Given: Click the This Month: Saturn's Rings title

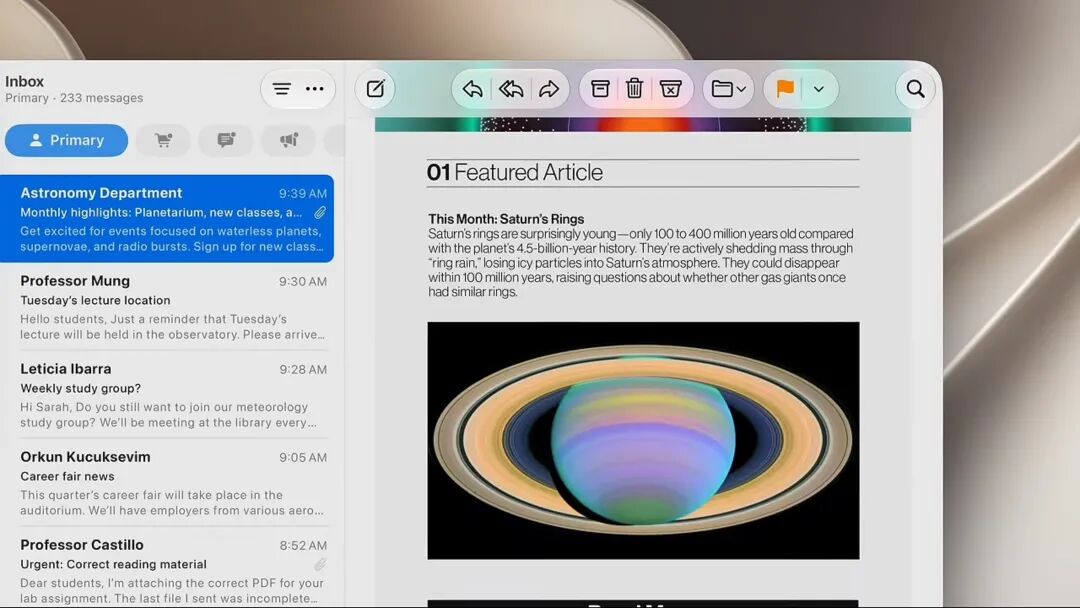Looking at the screenshot, I should pyautogui.click(x=506, y=219).
